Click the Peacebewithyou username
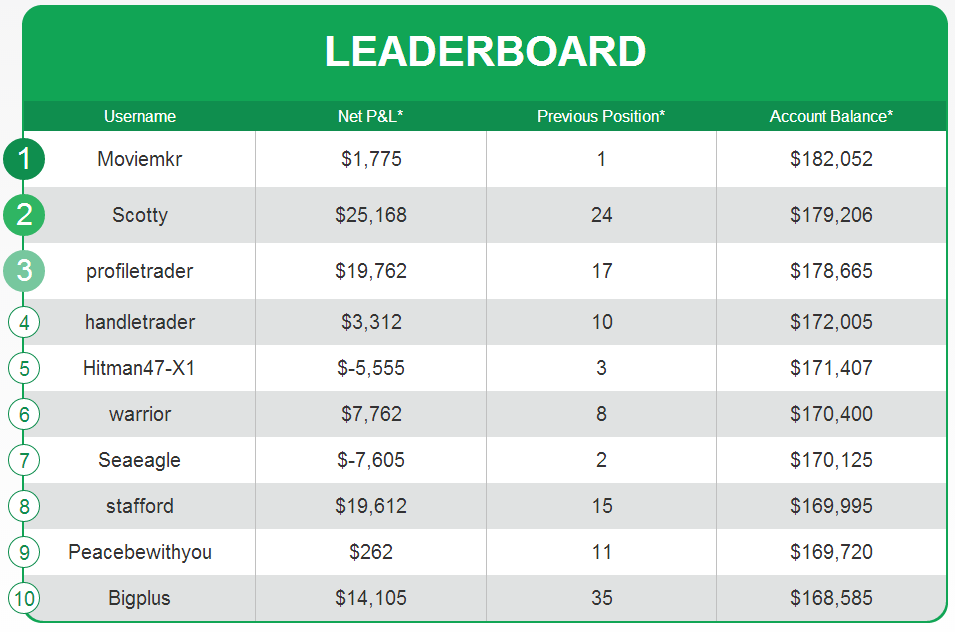 139,552
